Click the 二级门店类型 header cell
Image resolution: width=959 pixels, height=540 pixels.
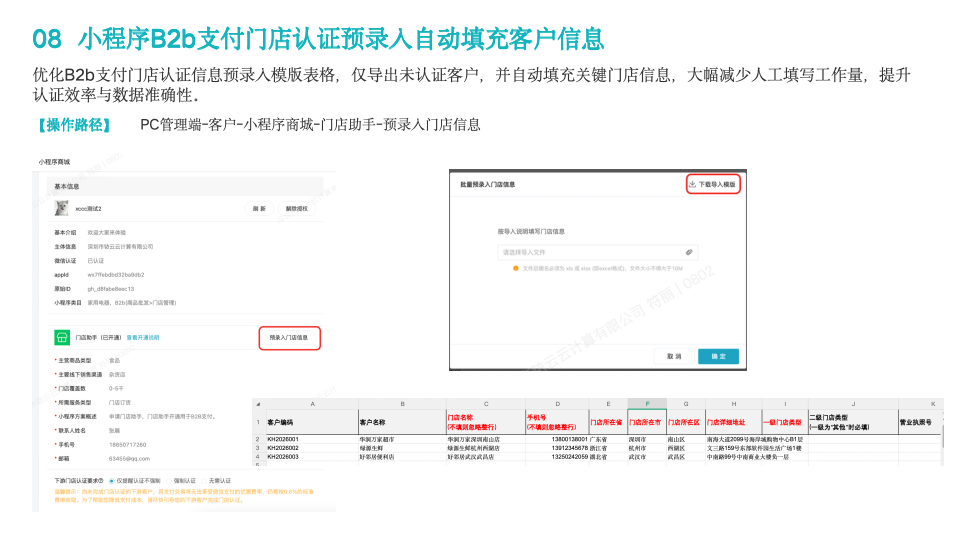(853, 423)
